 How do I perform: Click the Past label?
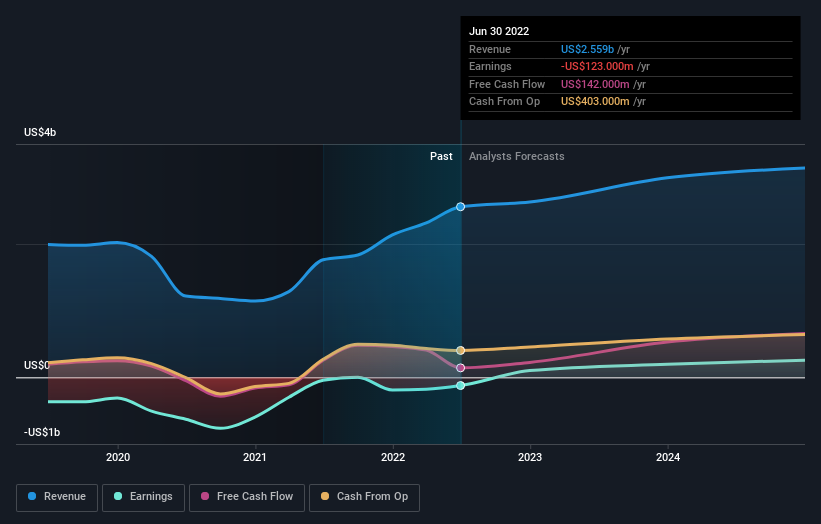click(x=441, y=157)
